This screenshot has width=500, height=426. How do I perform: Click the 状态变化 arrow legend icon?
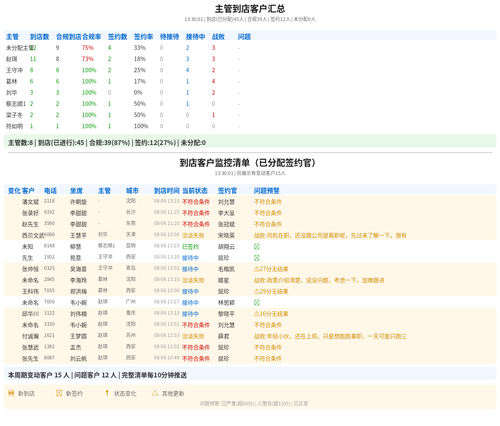coord(107,393)
